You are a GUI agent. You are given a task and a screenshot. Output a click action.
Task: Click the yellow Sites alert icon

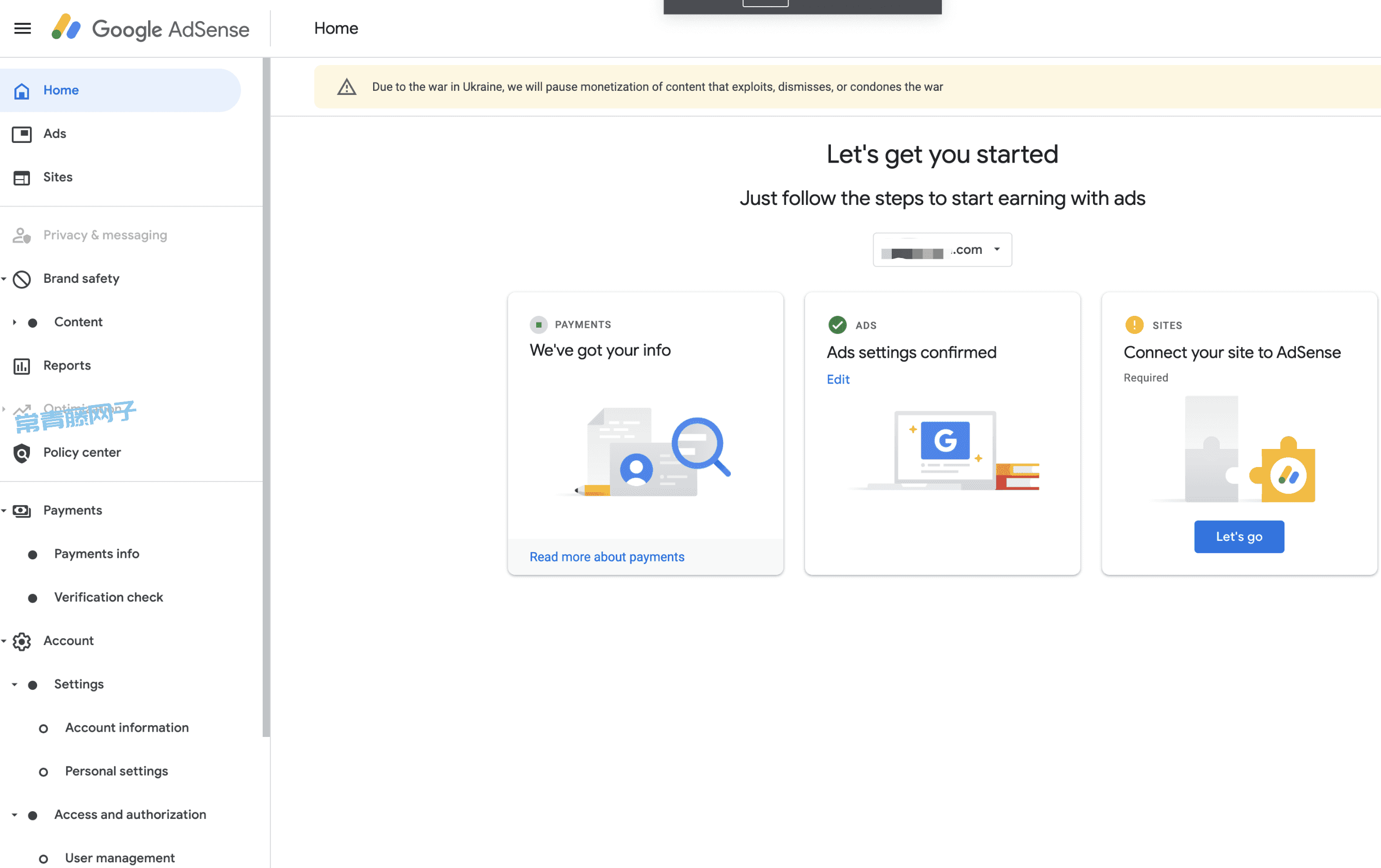click(x=1134, y=325)
